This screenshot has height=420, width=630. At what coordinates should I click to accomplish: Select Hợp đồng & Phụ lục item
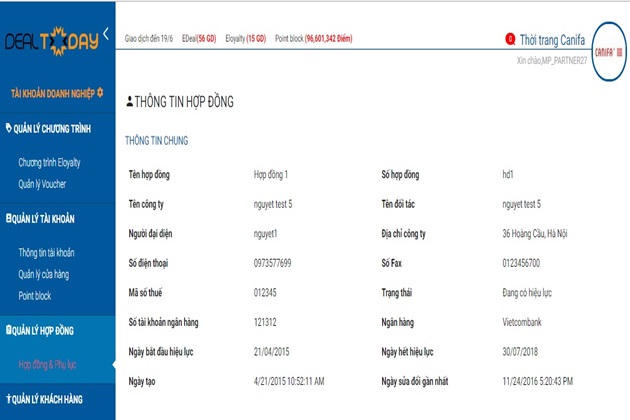click(47, 365)
